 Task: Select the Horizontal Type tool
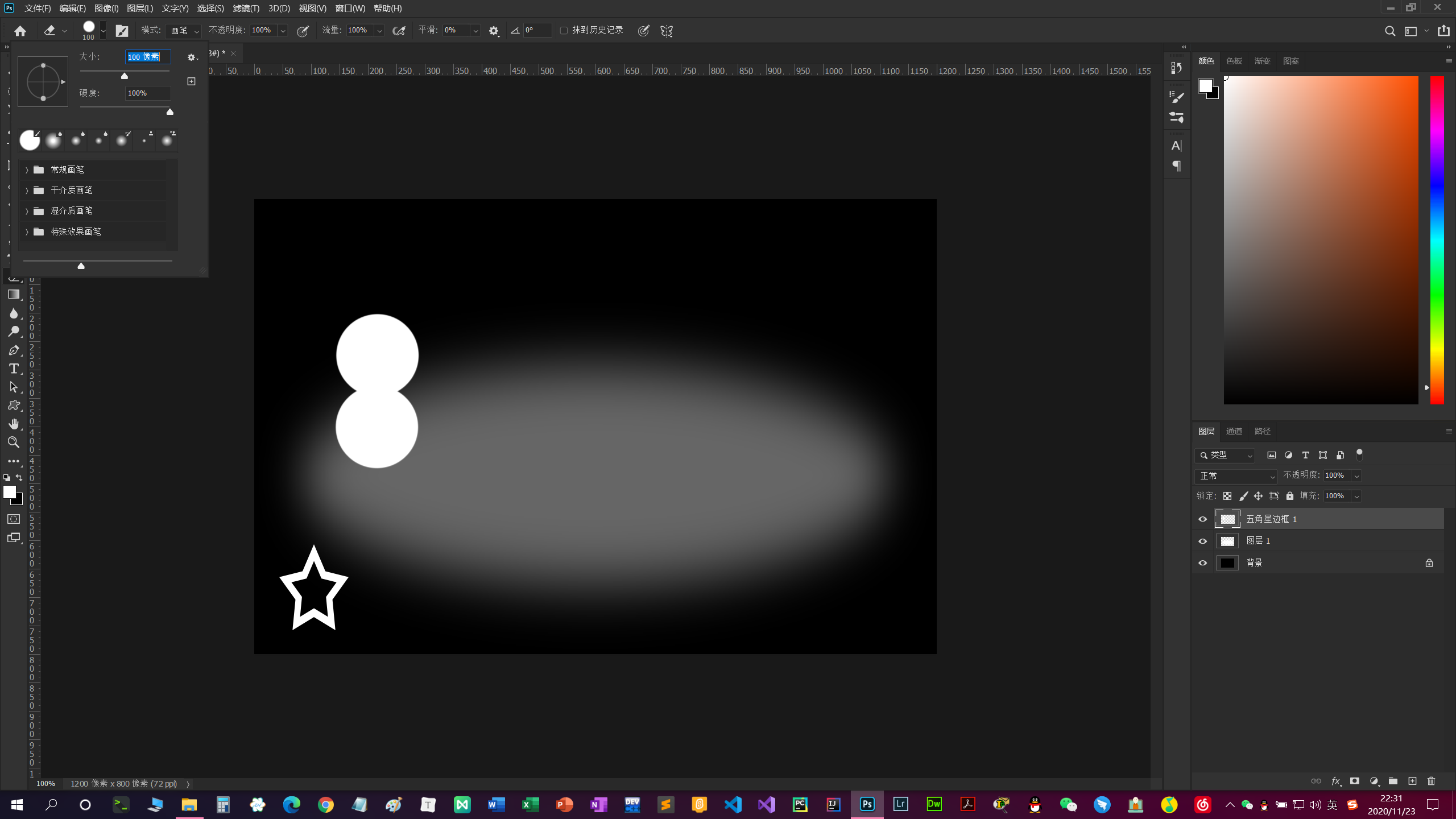click(14, 369)
